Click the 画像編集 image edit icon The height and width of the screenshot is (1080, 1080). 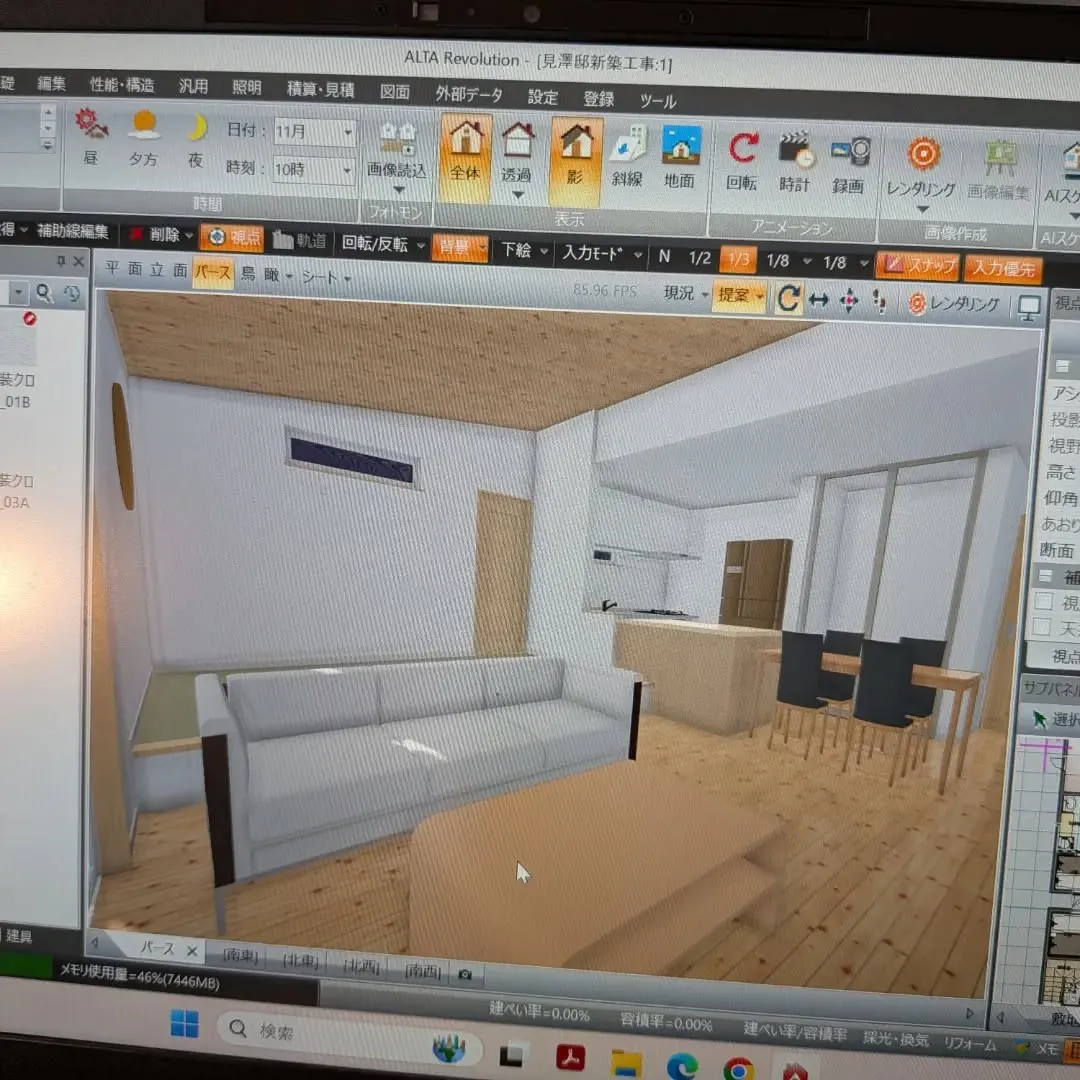click(x=999, y=170)
